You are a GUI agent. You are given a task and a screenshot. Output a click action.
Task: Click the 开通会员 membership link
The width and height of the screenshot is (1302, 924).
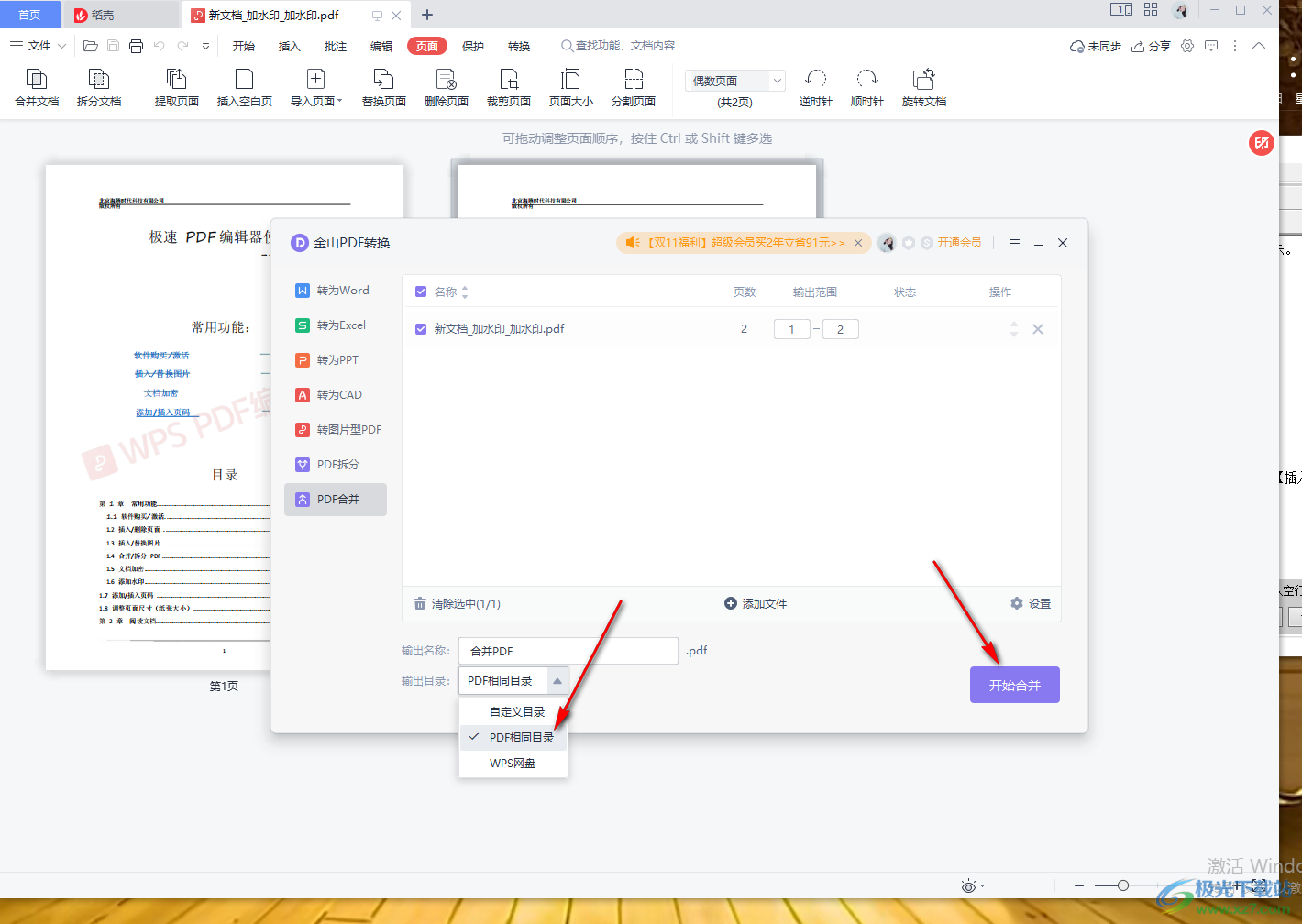(x=959, y=243)
